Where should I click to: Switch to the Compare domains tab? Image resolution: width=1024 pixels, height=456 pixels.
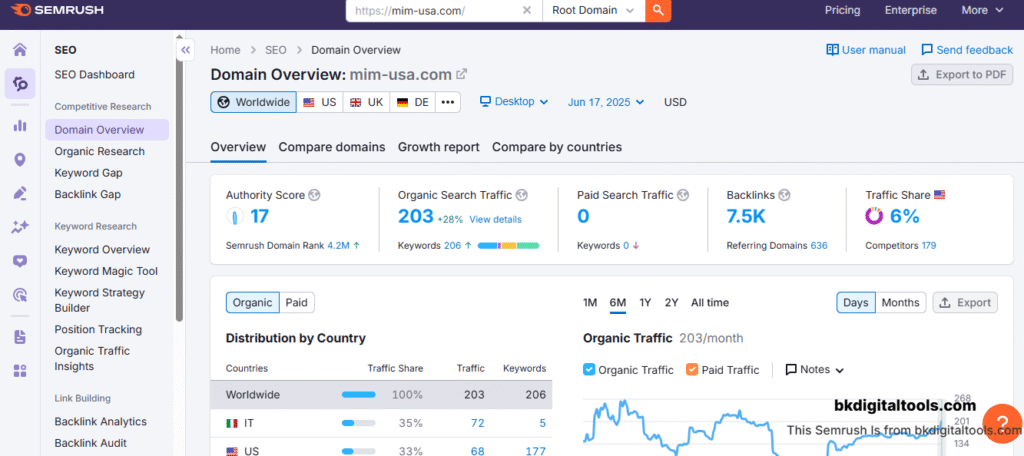coord(332,147)
